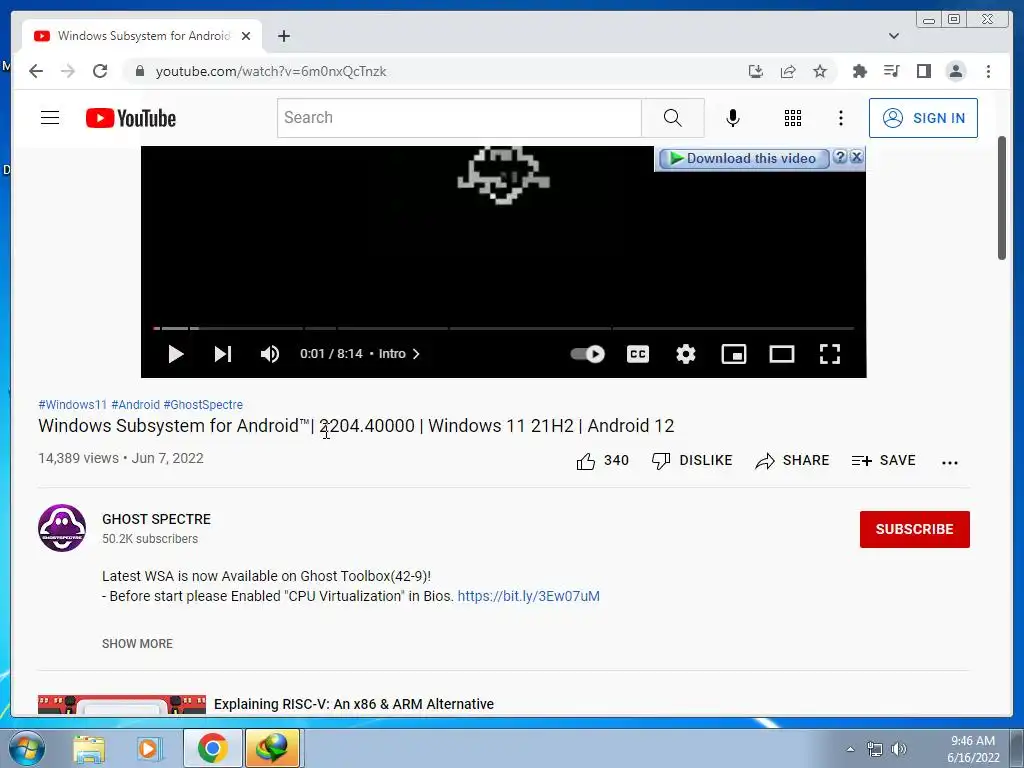Open a new Chrome tab

click(283, 36)
